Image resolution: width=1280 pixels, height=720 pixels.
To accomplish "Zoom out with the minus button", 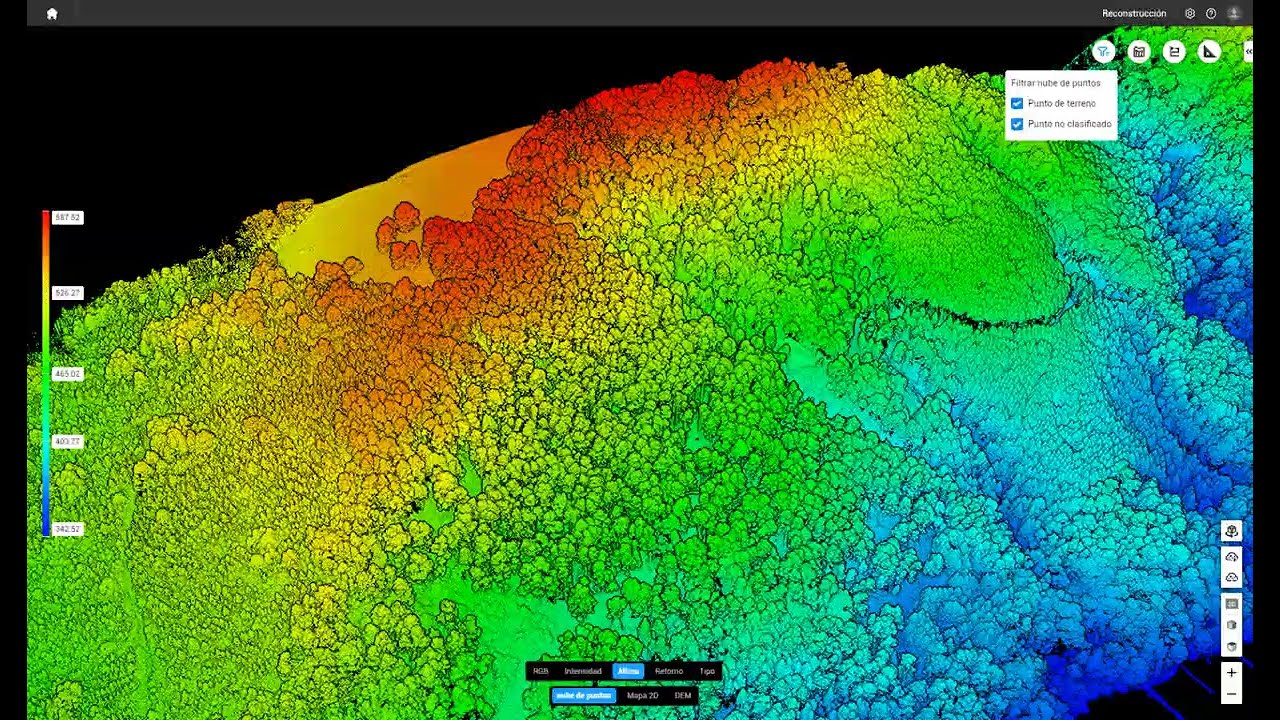I will pyautogui.click(x=1232, y=694).
